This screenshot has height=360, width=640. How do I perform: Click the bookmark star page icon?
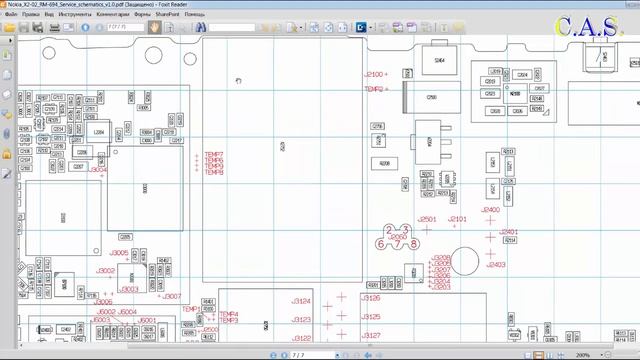click(292, 27)
